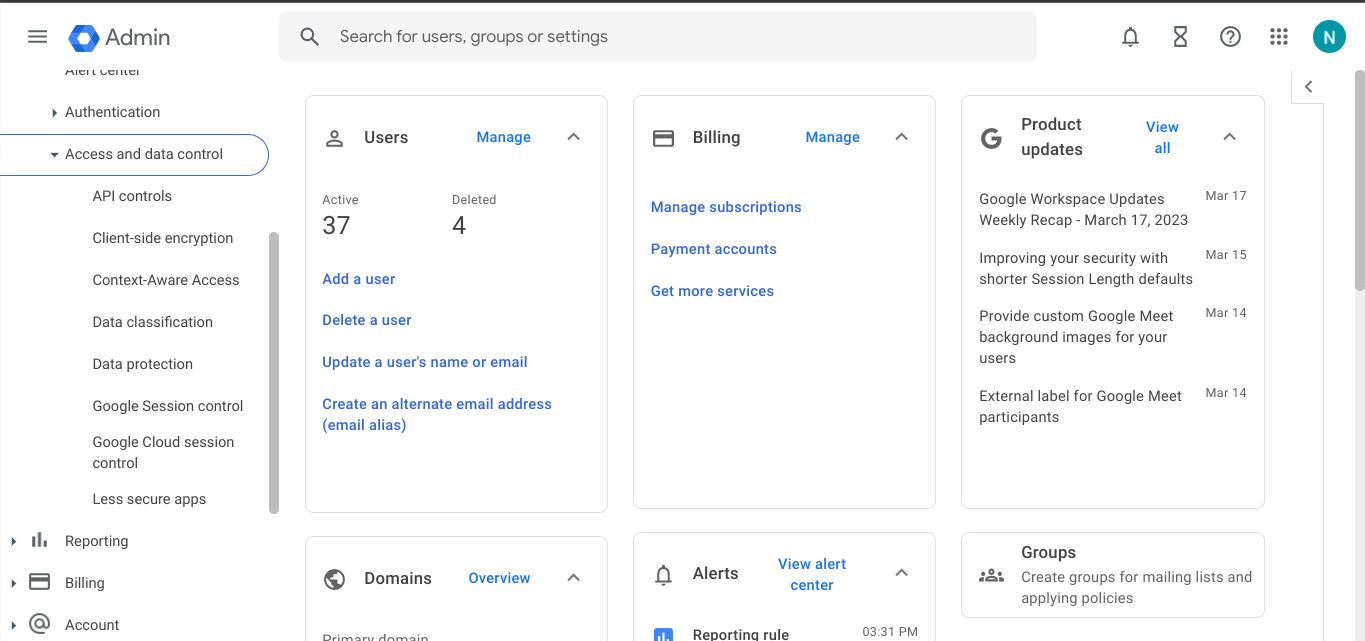
Task: Open Google Cloud session control
Action: click(x=163, y=452)
